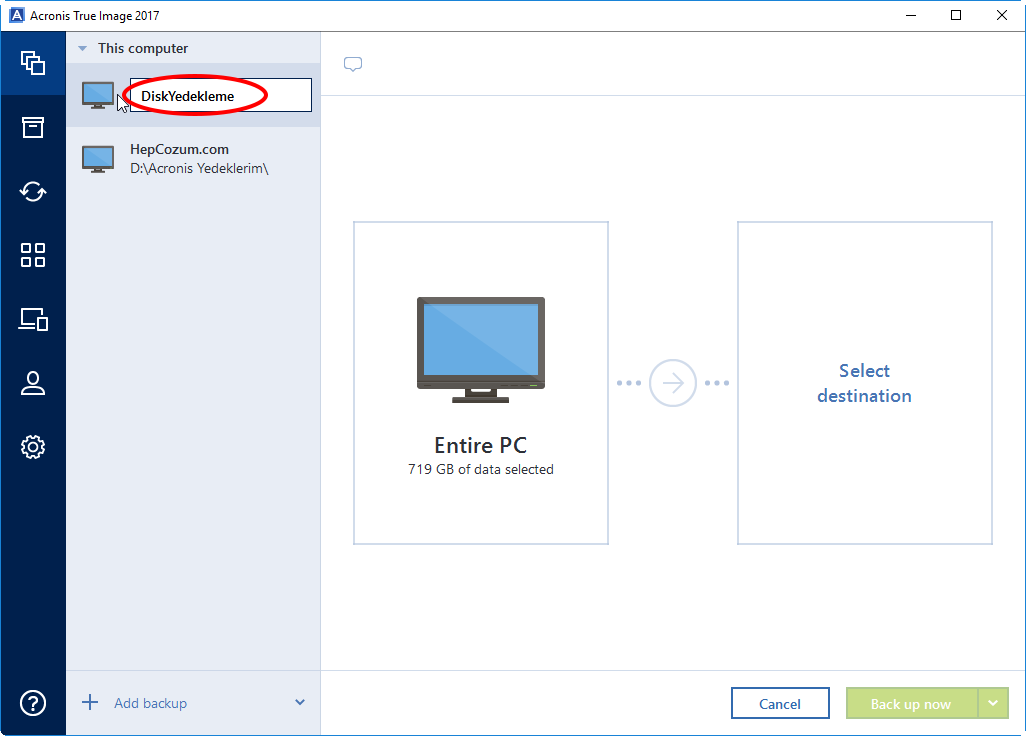The height and width of the screenshot is (736, 1026).
Task: Open the Archive section icon
Action: tap(33, 128)
